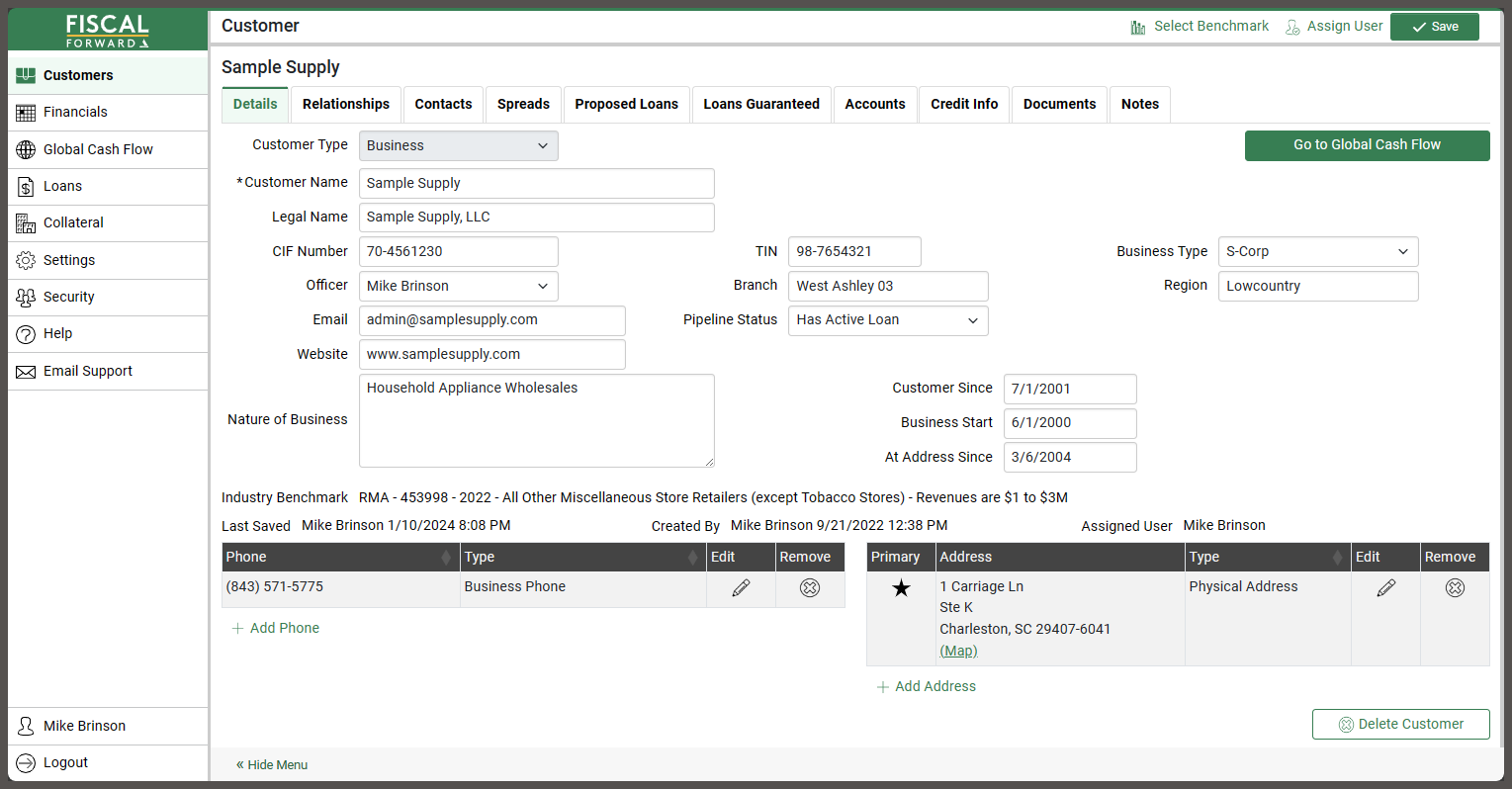Open the Map link for the address

(x=957, y=650)
